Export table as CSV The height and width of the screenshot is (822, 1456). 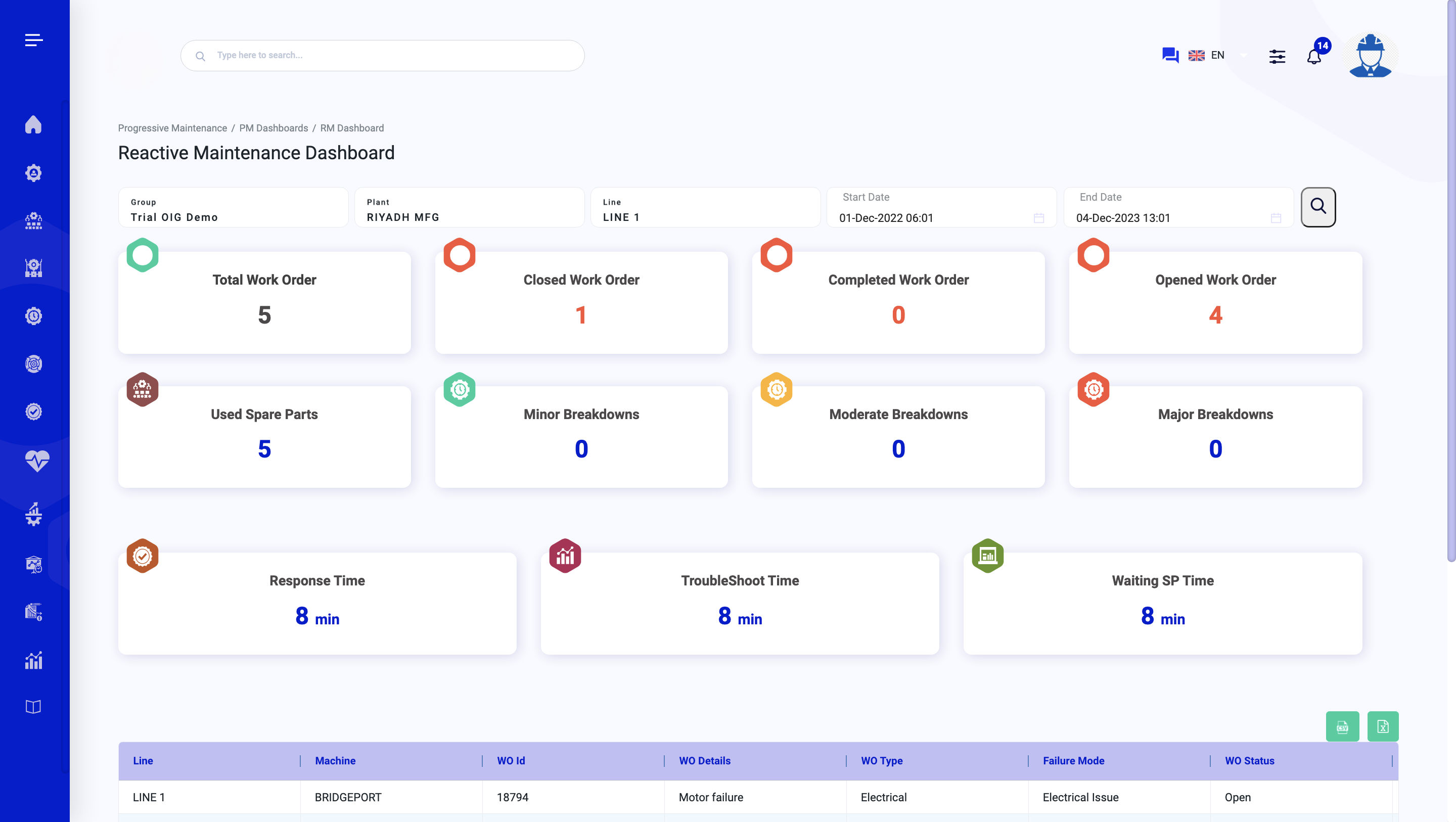coord(1342,726)
